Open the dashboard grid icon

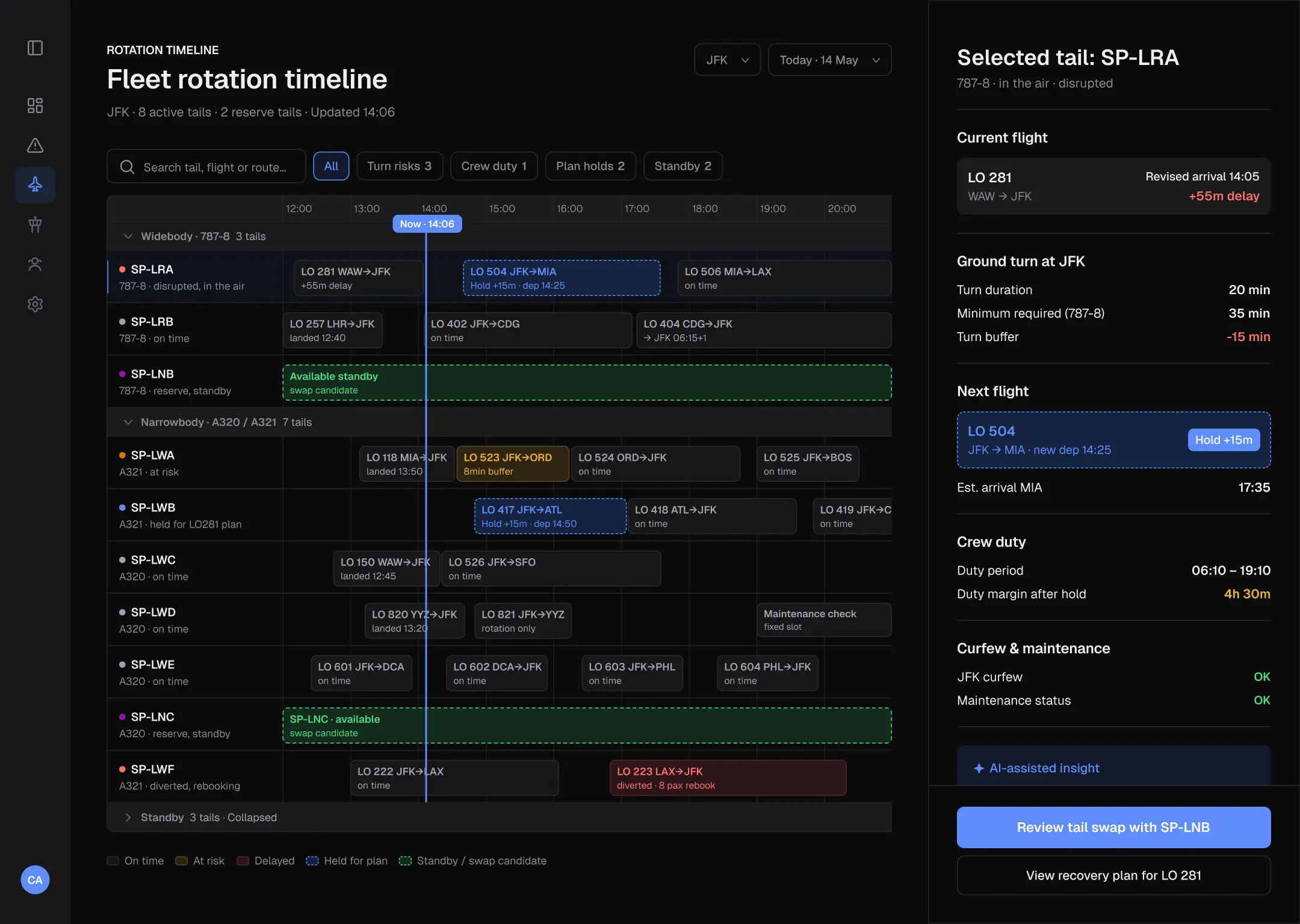[x=35, y=106]
